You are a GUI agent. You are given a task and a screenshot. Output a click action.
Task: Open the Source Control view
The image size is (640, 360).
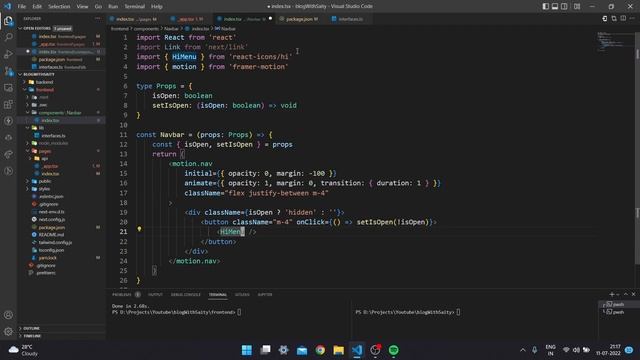[x=8, y=71]
